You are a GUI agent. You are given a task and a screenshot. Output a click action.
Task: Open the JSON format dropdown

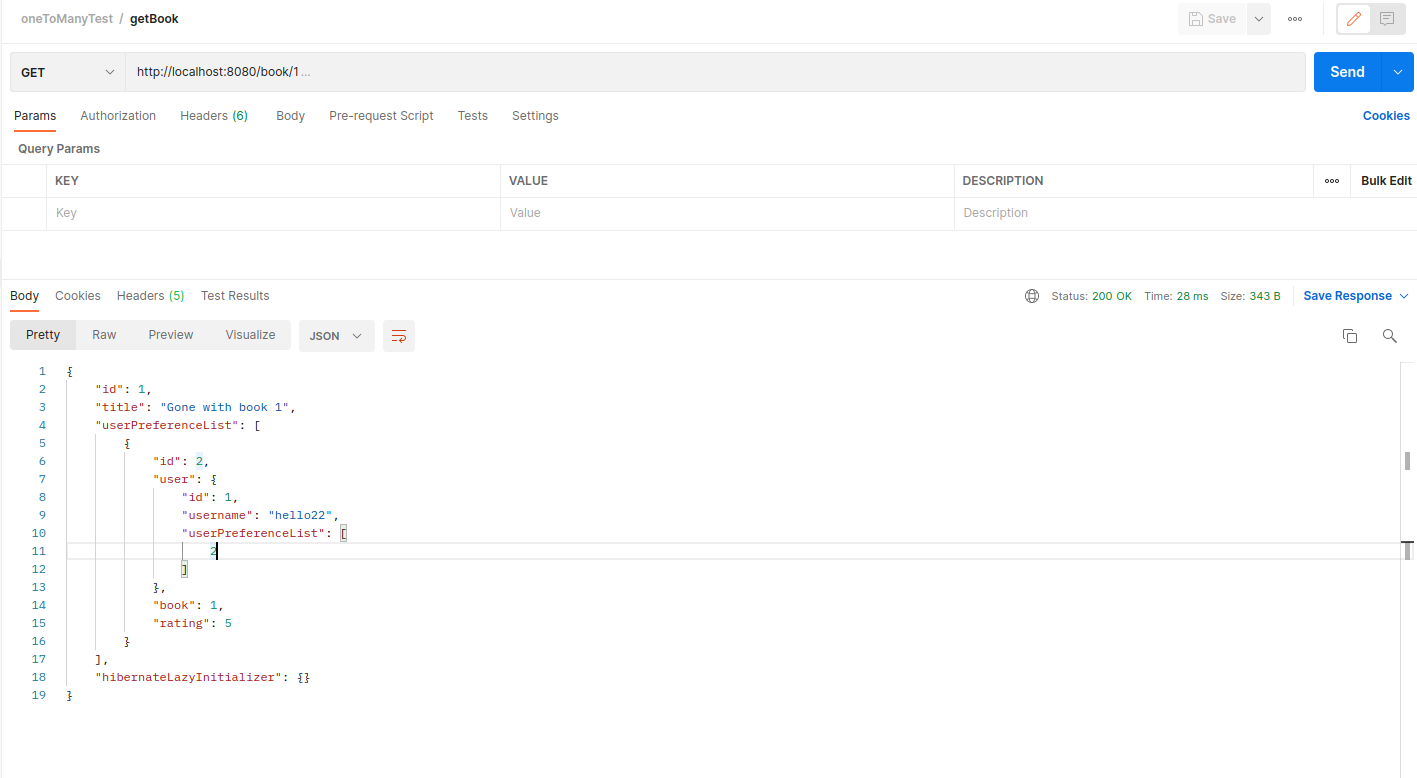[336, 336]
